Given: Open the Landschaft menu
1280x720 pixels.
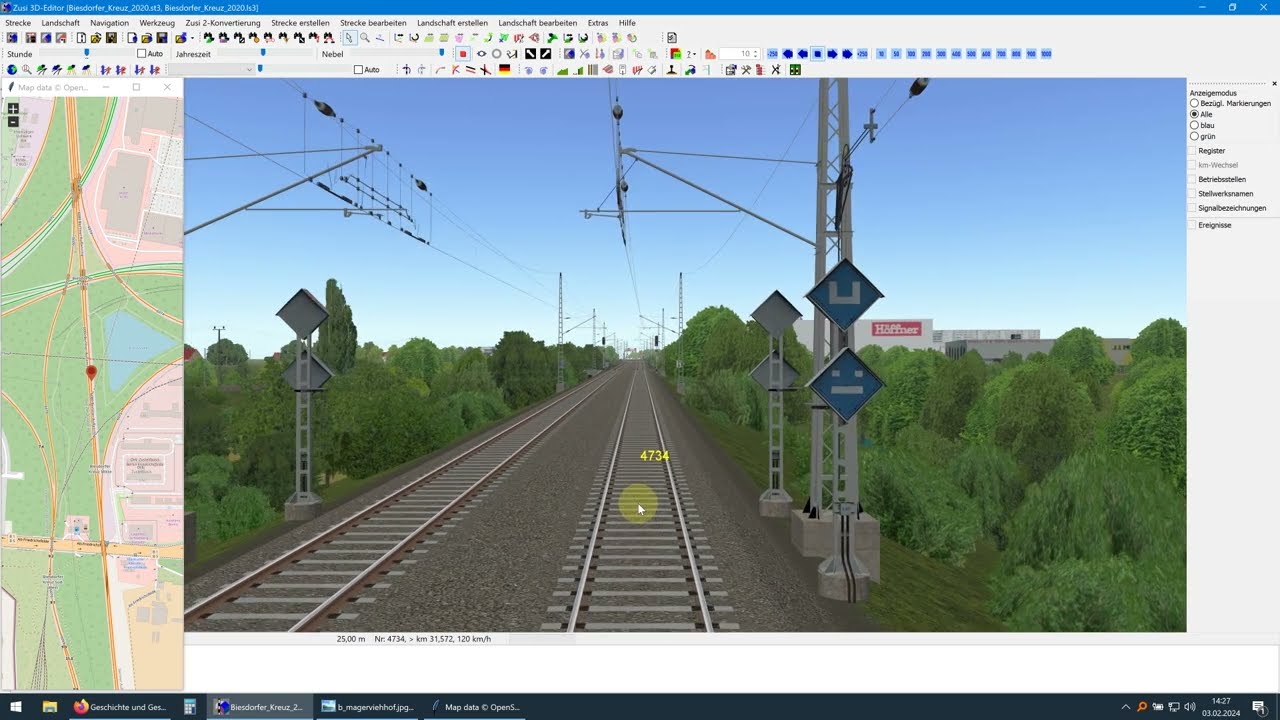Looking at the screenshot, I should point(60,22).
